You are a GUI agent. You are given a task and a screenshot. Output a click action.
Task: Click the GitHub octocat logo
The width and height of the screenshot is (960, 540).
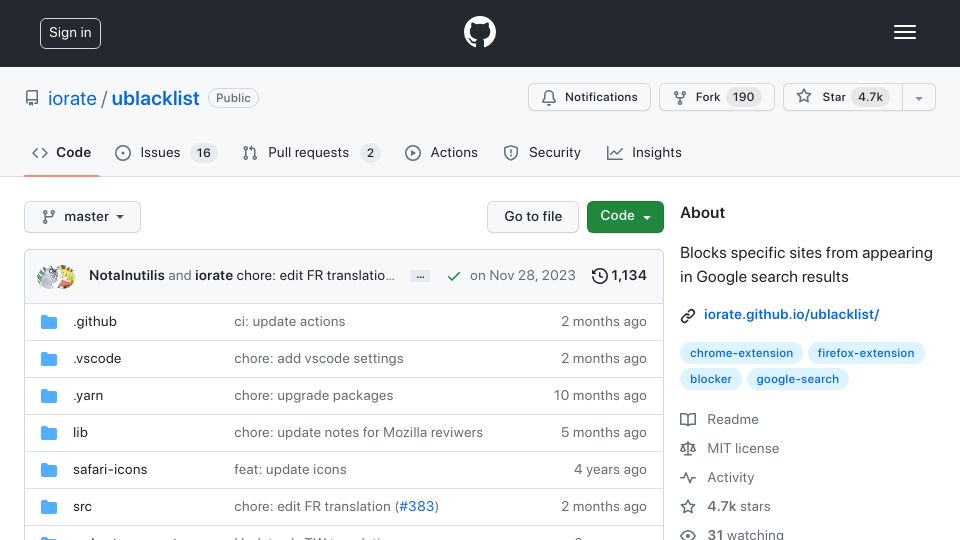pos(479,32)
